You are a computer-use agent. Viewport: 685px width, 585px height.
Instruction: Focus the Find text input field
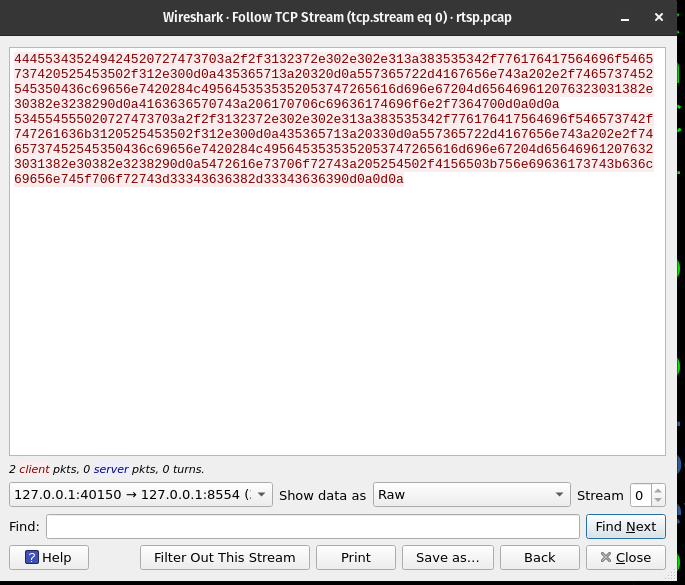312,527
